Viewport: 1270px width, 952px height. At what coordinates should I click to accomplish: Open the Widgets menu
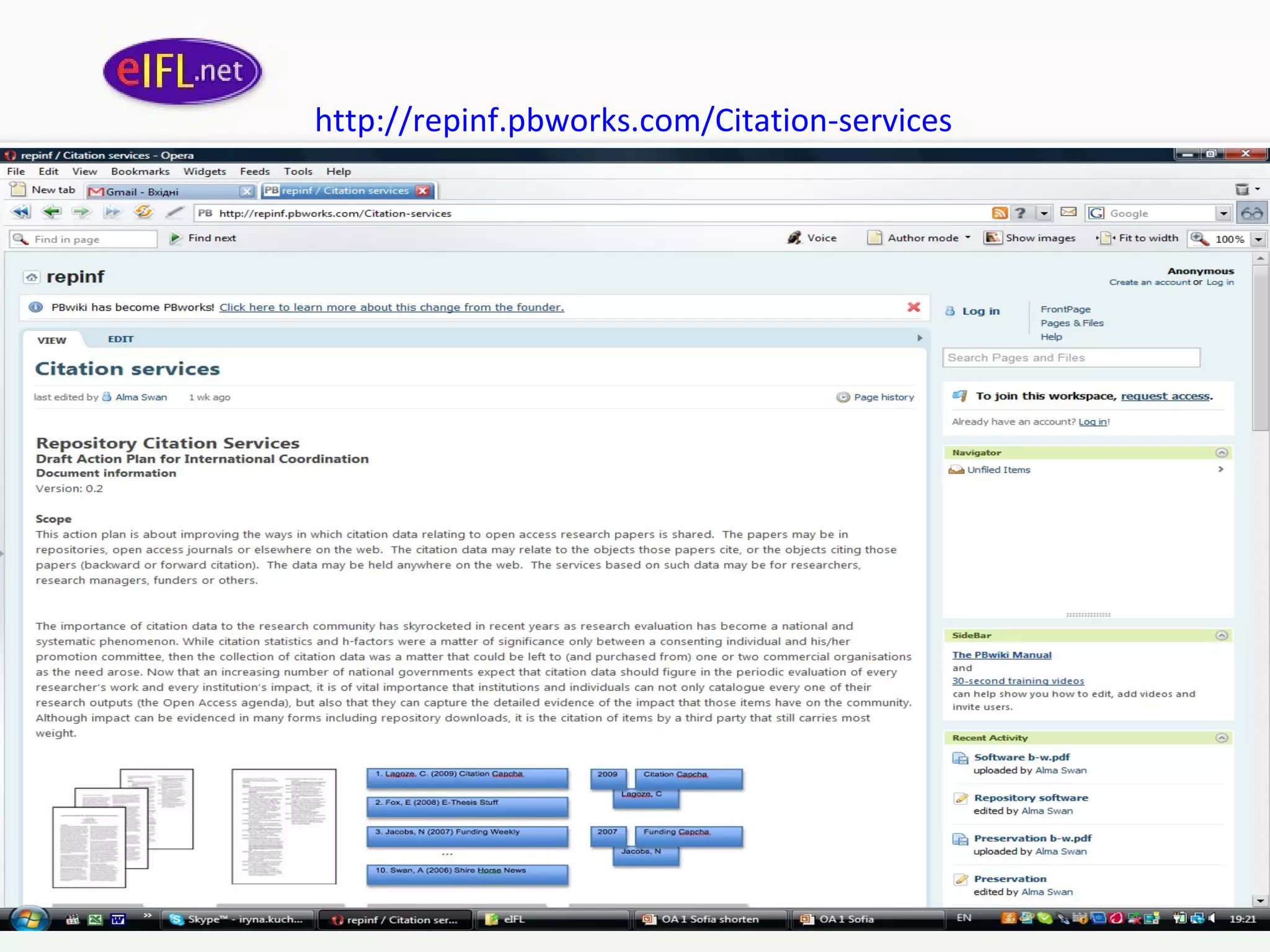pos(205,172)
